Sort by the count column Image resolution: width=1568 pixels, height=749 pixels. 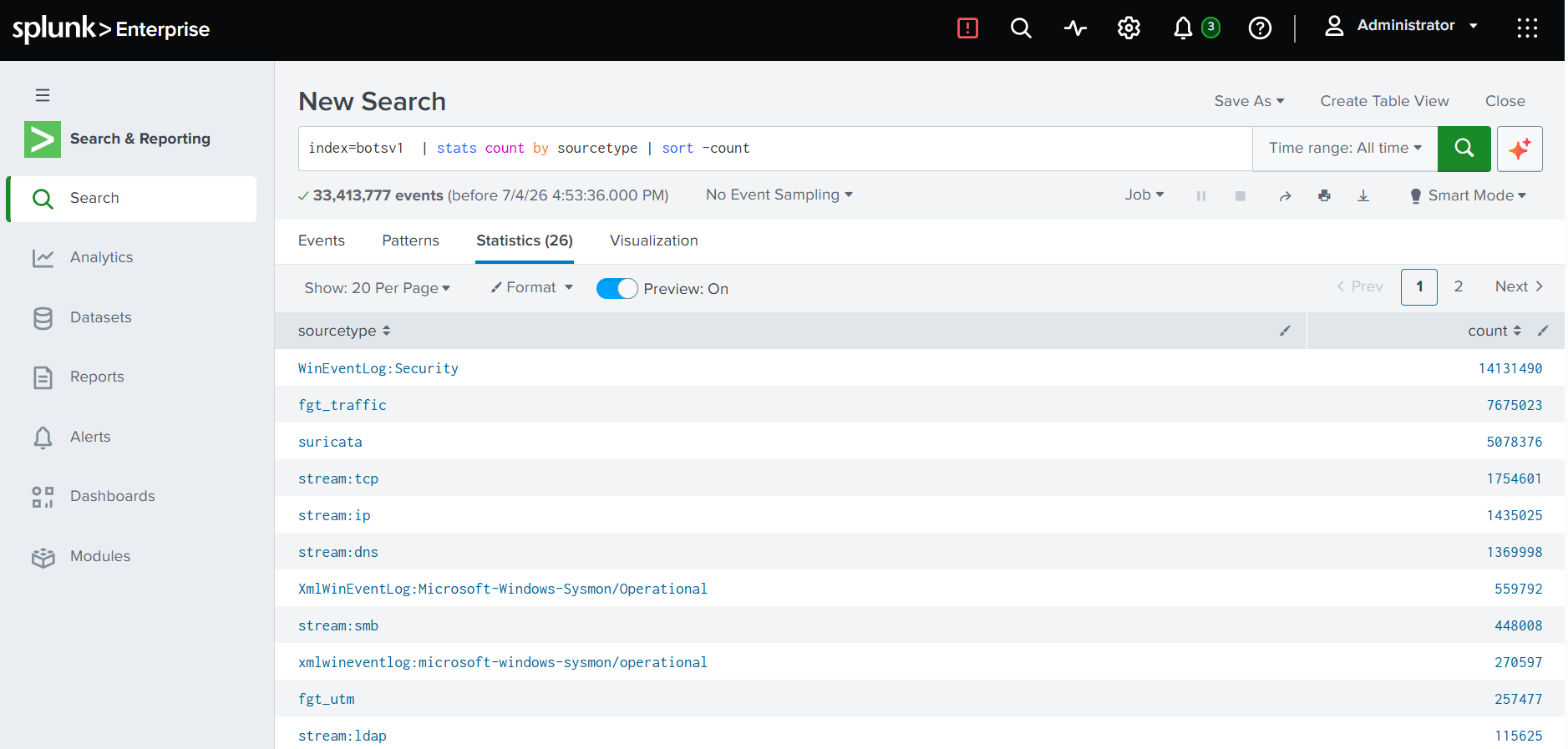click(x=1494, y=331)
